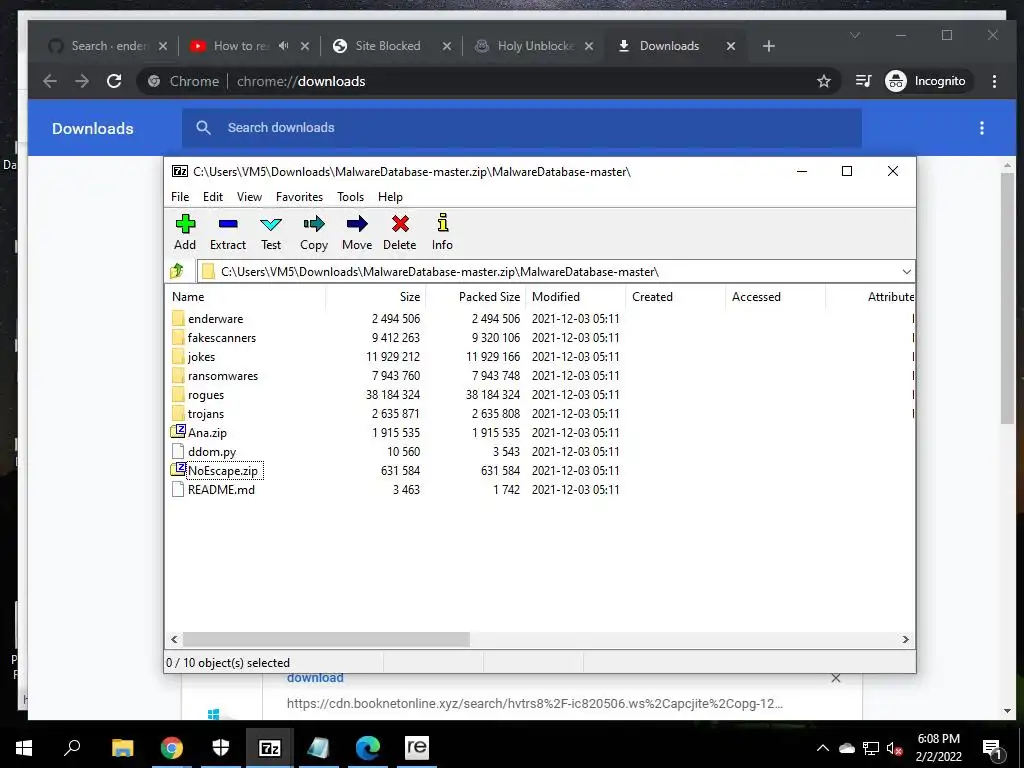Screen dimensions: 1024x768
Task: Bookmark this page with the star icon
Action: point(824,81)
